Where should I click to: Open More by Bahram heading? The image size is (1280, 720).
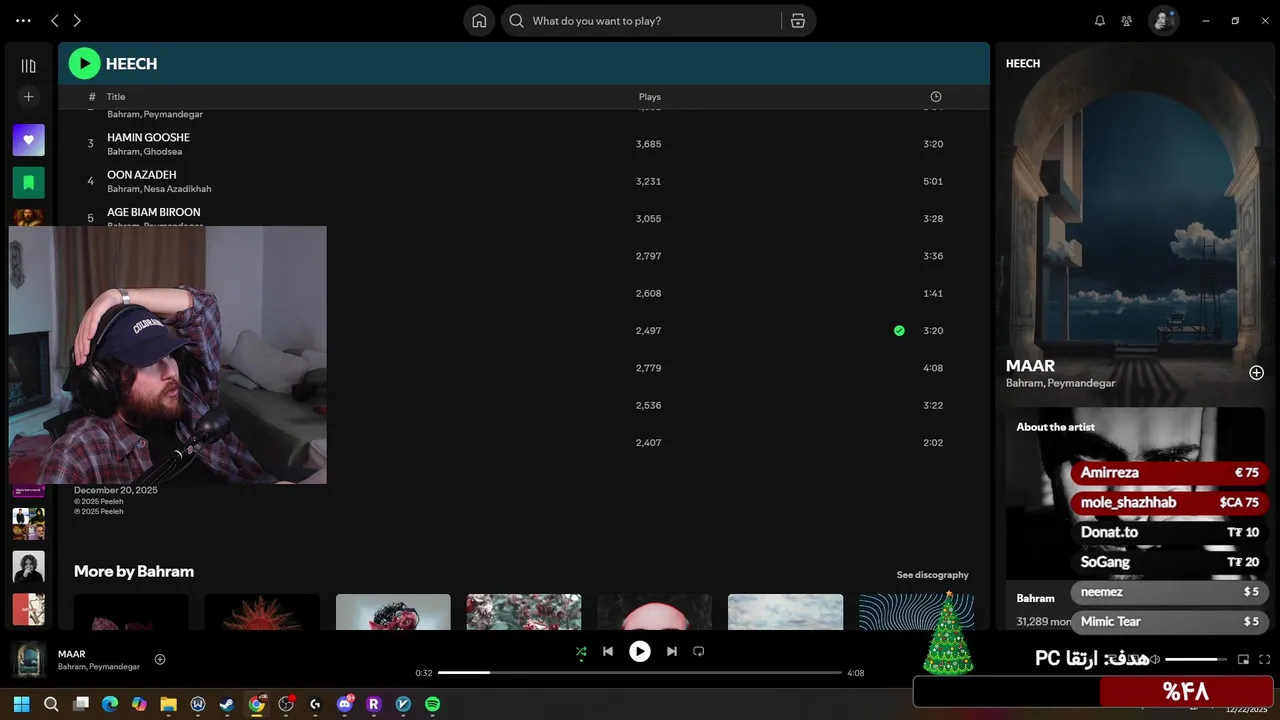click(134, 571)
